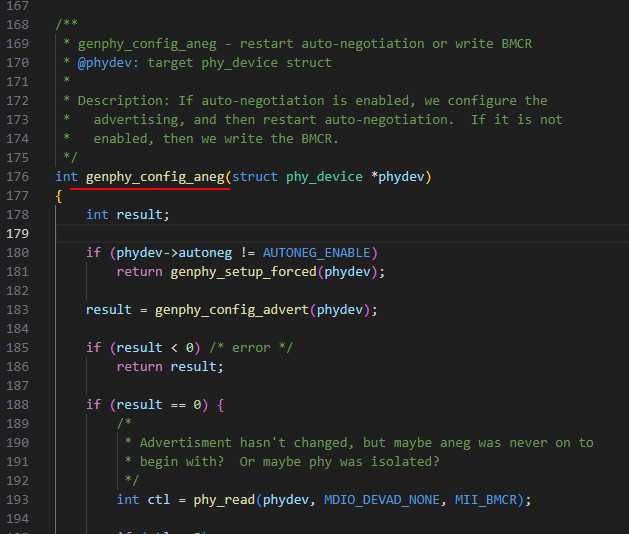This screenshot has height=534, width=629.
Task: Click line number 185 in the gutter
Action: click(x=18, y=348)
